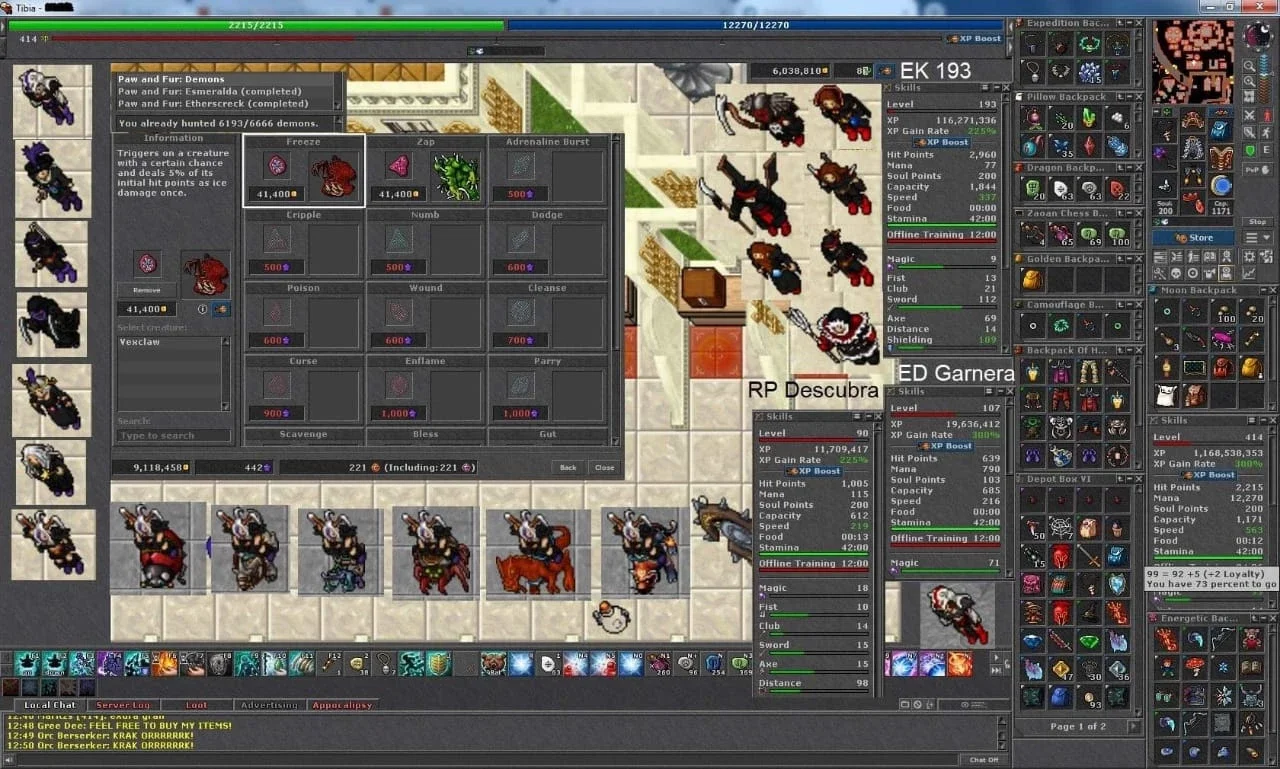Image resolution: width=1280 pixels, height=769 pixels.
Task: Select the green creature assigned to Zap
Action: click(456, 177)
